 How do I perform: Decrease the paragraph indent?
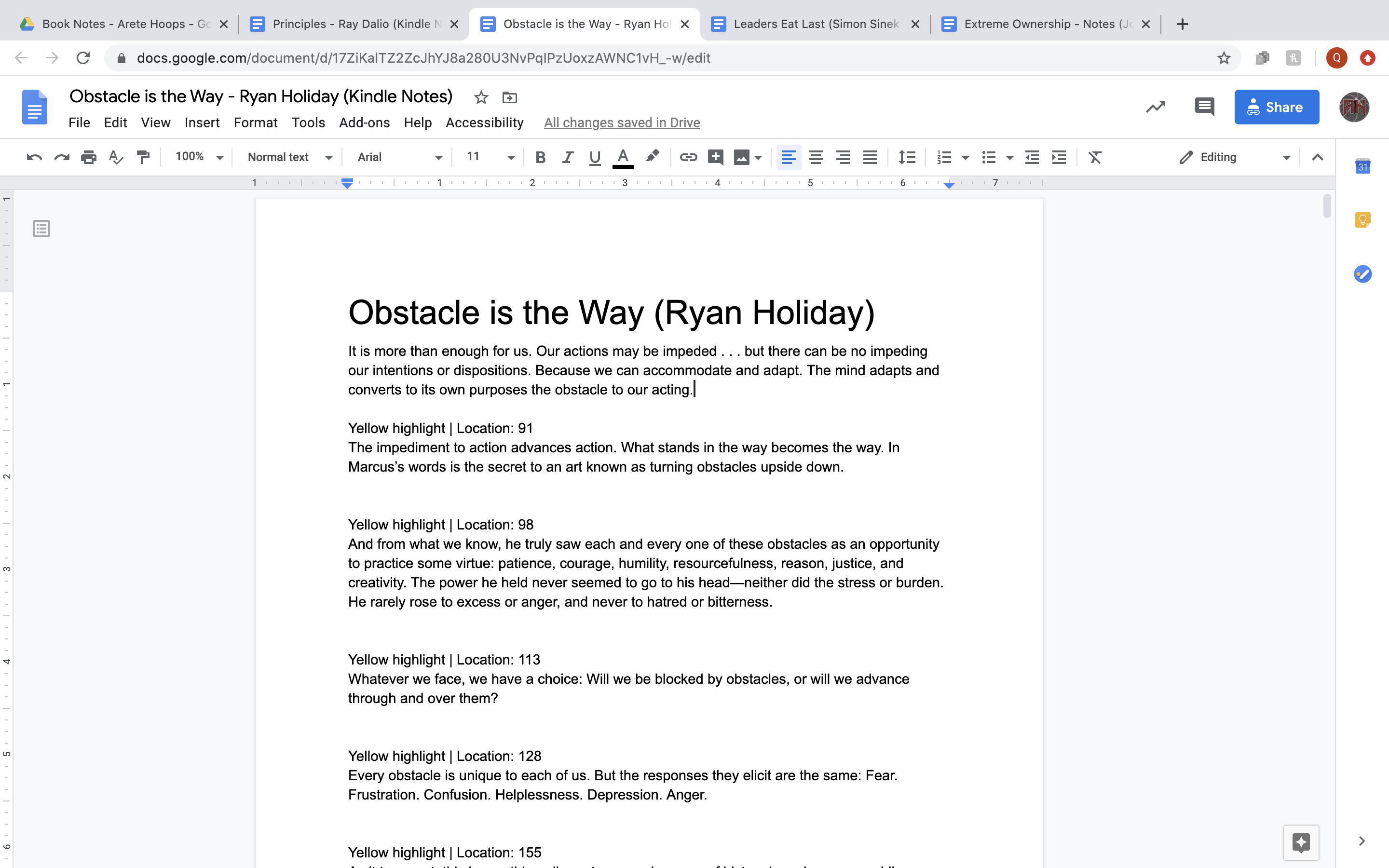coord(1032,157)
